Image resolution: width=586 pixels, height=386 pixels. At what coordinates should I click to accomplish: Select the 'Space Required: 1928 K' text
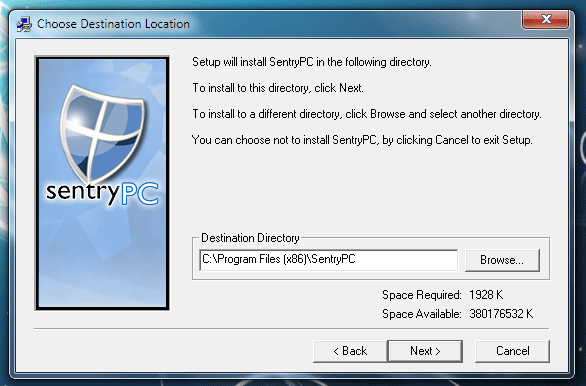[x=442, y=295]
